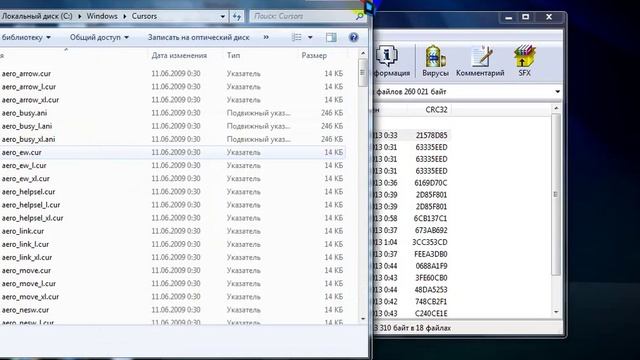Select the file aero_ew.cur
This screenshot has height=360, width=640.
click(x=21, y=153)
